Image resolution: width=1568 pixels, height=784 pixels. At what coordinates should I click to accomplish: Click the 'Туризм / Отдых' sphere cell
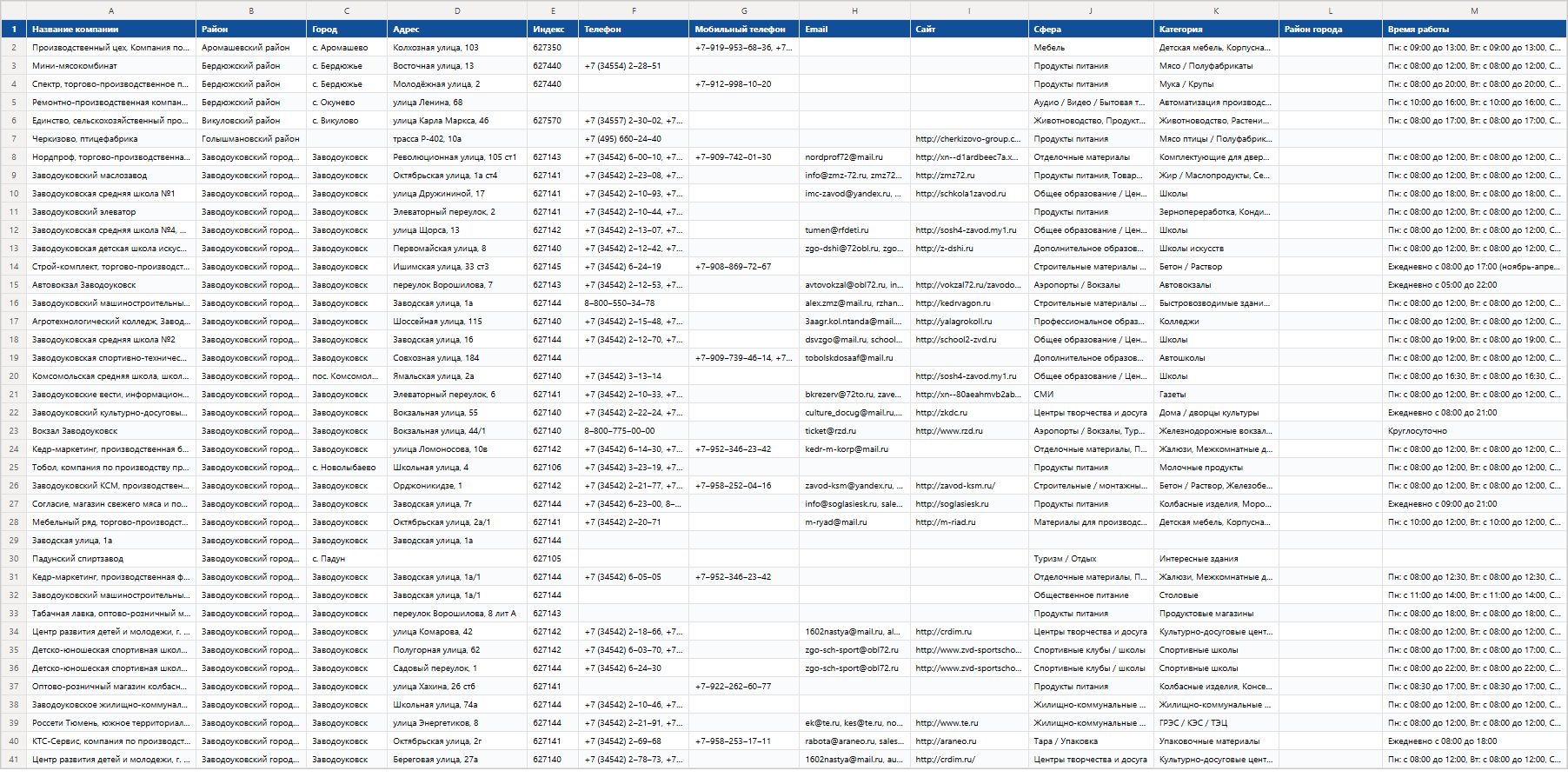(x=1091, y=559)
